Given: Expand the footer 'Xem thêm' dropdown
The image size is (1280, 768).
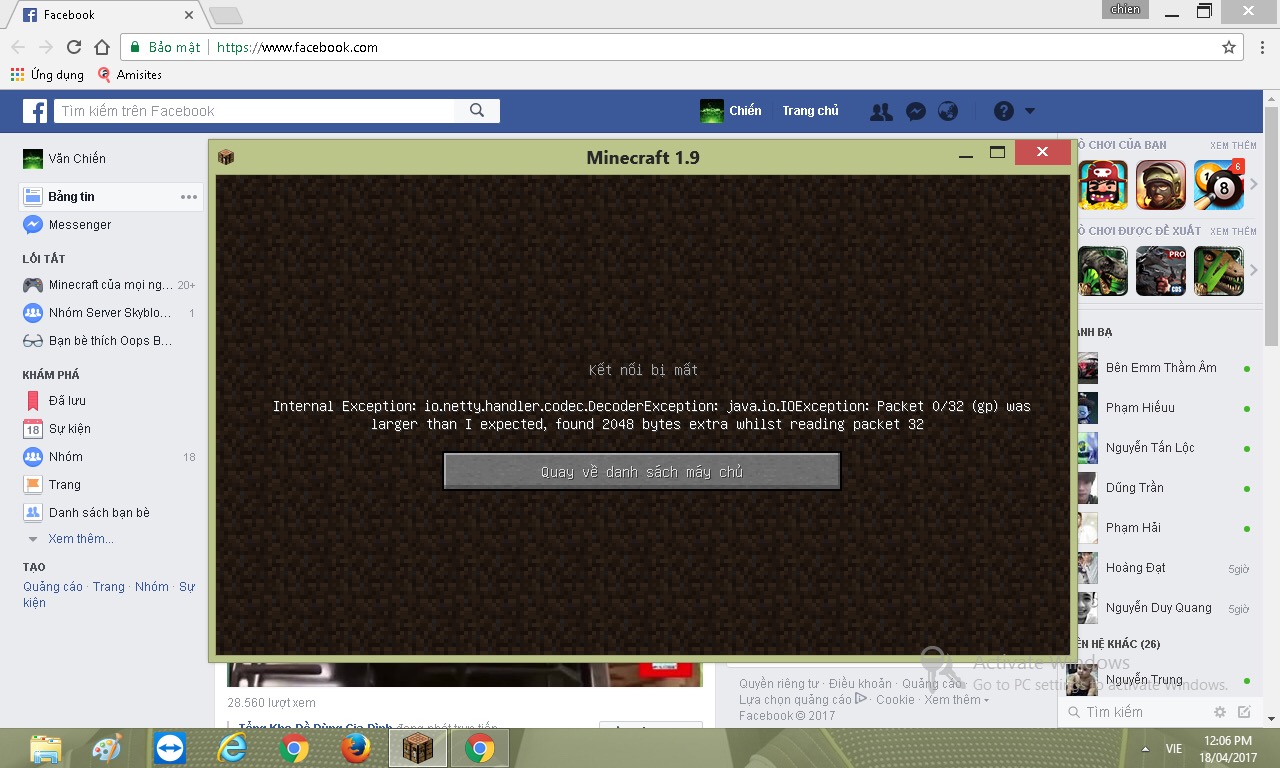Looking at the screenshot, I should pos(956,700).
